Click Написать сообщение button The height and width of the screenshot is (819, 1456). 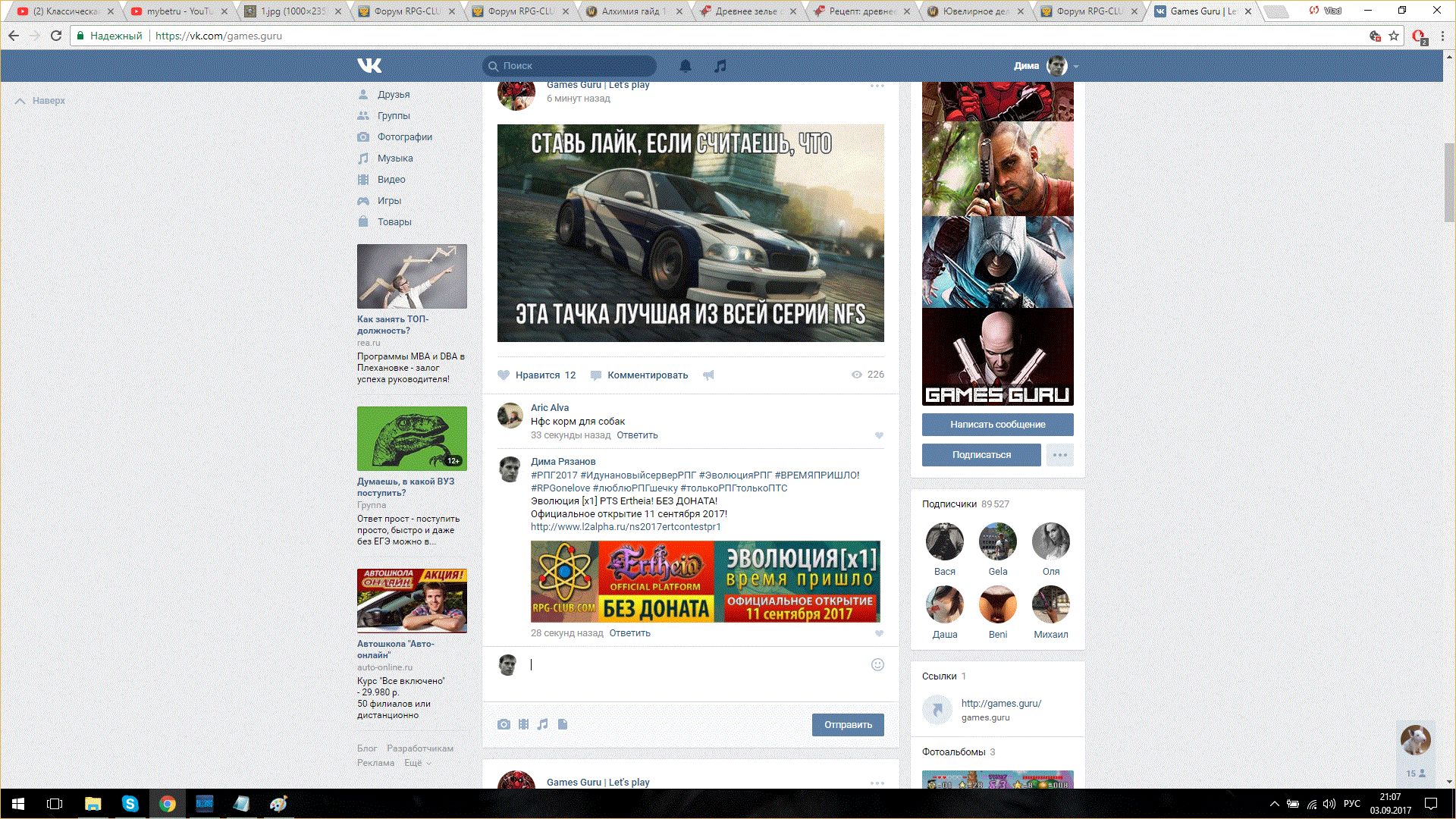[x=998, y=425]
